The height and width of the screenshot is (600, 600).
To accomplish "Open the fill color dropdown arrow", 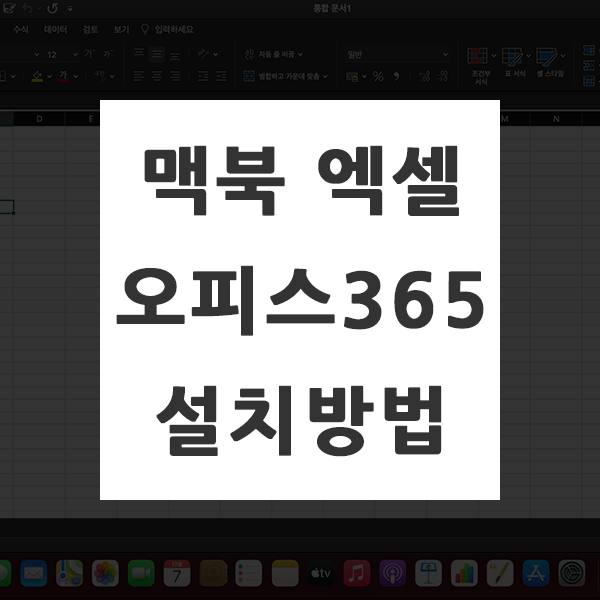I will pyautogui.click(x=49, y=77).
